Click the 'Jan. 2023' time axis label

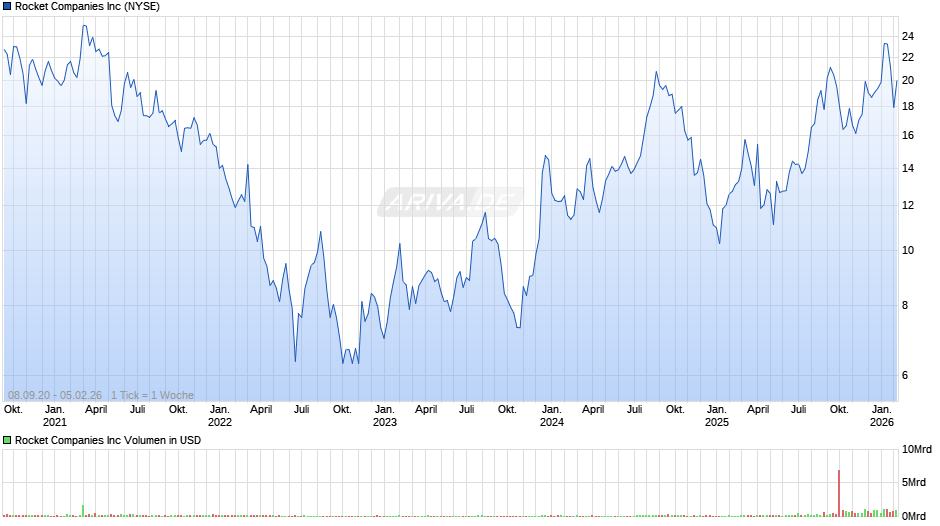pyautogui.click(x=384, y=416)
